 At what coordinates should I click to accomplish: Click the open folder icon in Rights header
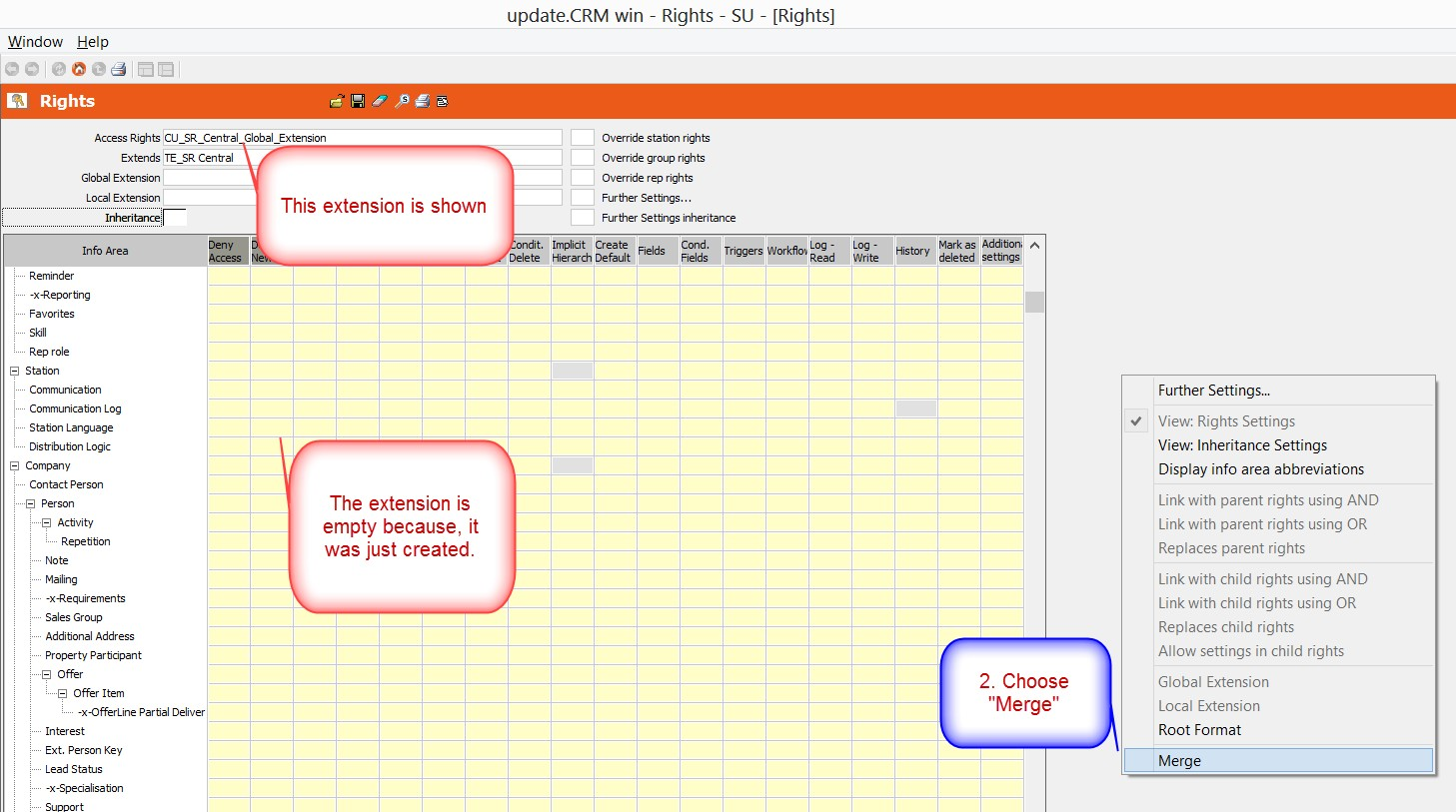click(337, 101)
